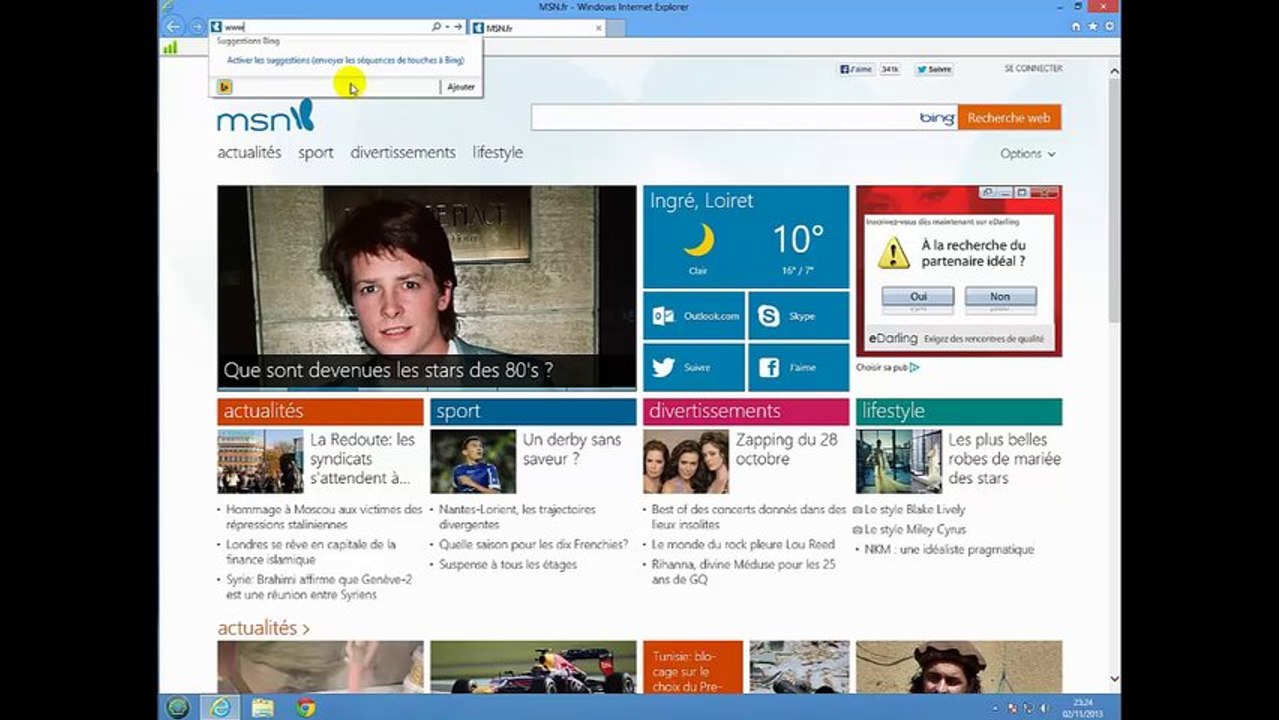This screenshot has width=1279, height=720.
Task: Click the browser back arrow button
Action: point(174,27)
